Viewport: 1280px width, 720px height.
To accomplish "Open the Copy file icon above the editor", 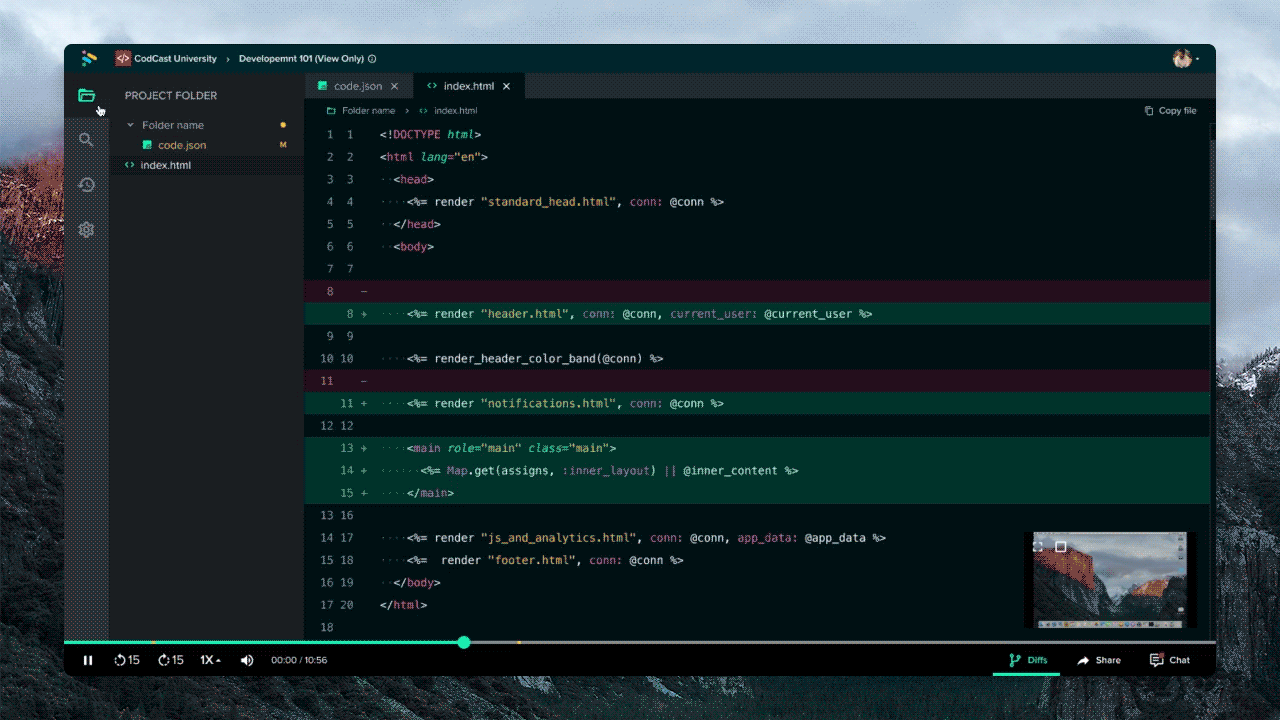I will click(x=1148, y=110).
